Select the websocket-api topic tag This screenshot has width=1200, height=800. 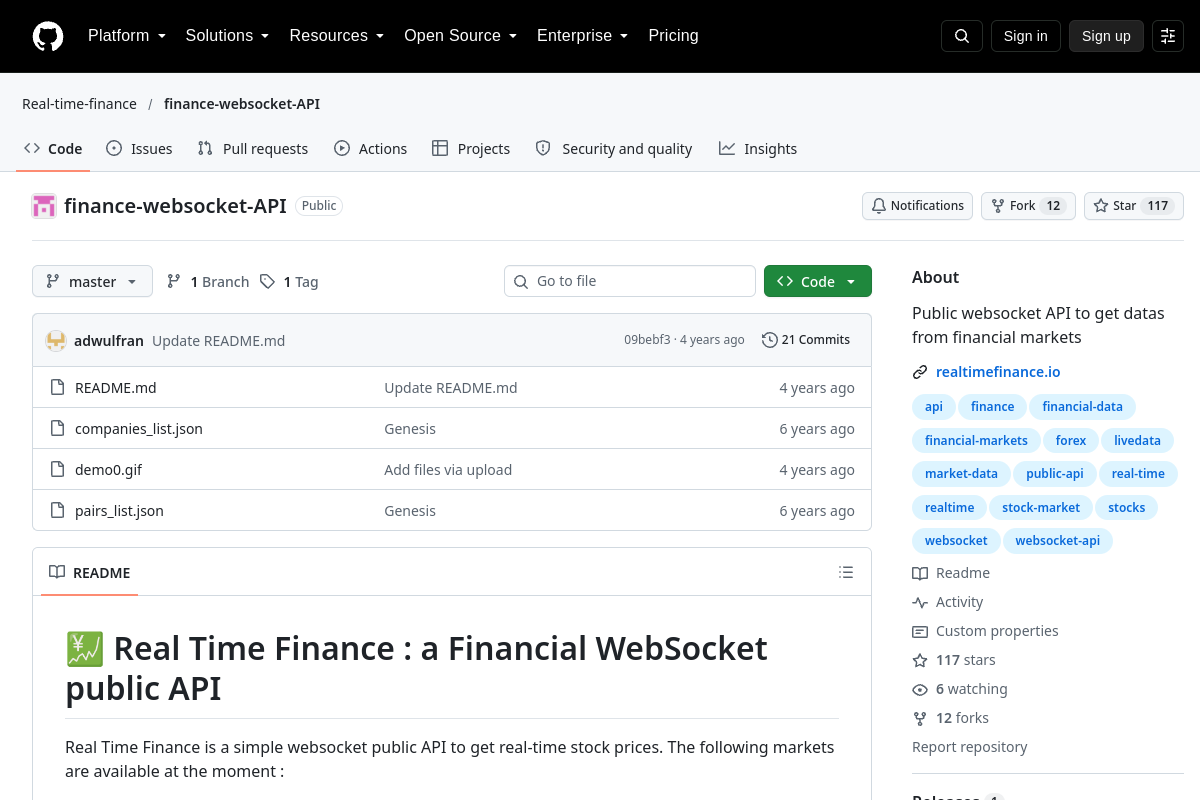[1058, 541]
